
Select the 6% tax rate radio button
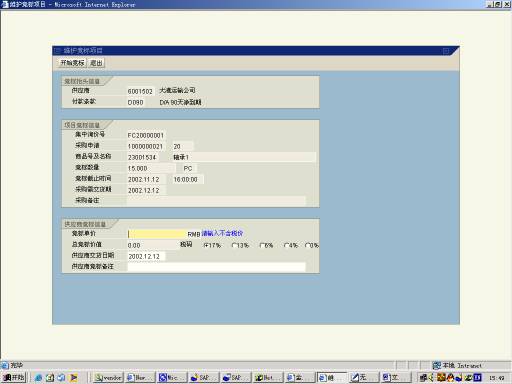262,245
